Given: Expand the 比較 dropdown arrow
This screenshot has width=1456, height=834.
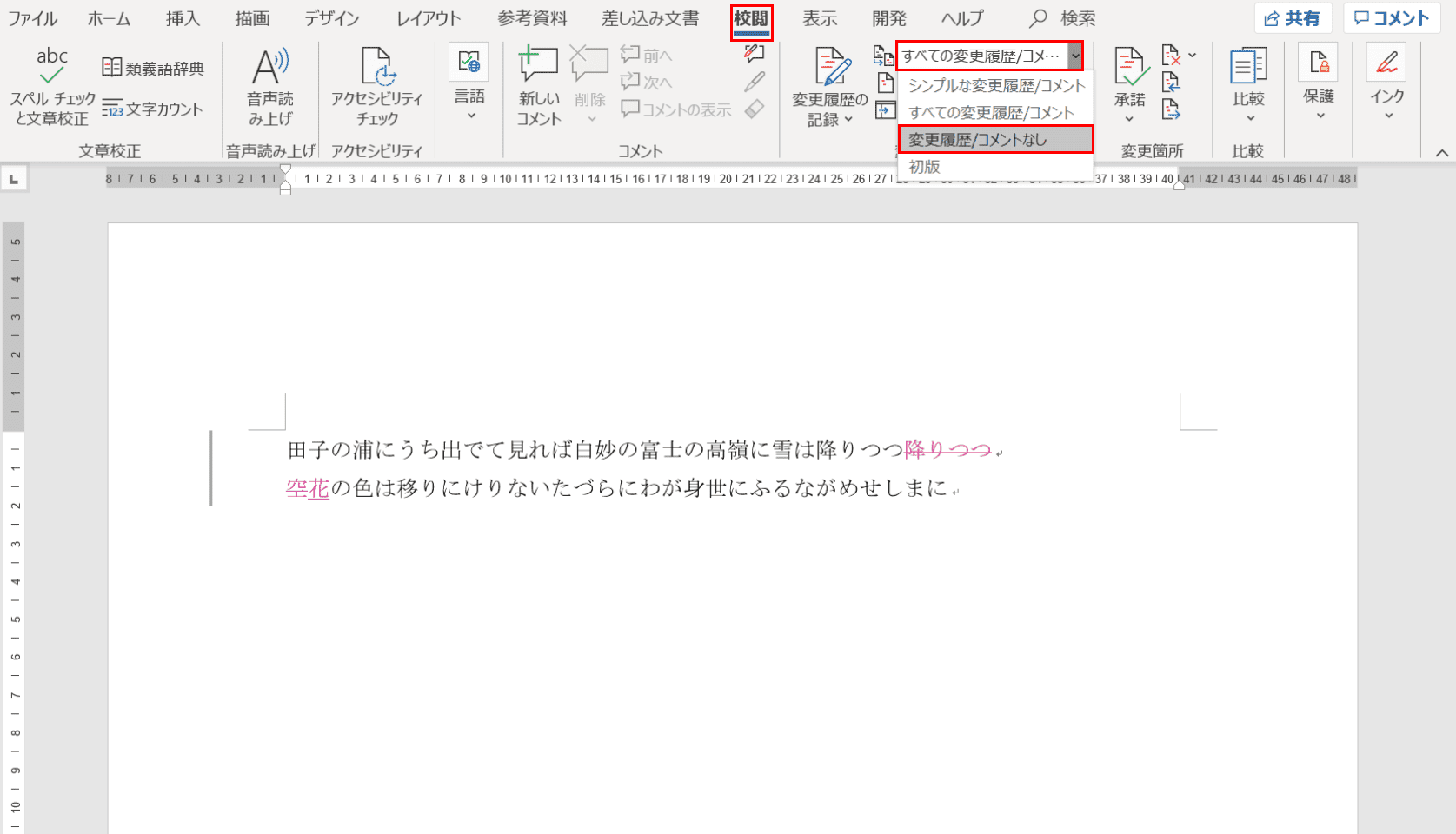Looking at the screenshot, I should coord(1251,118).
